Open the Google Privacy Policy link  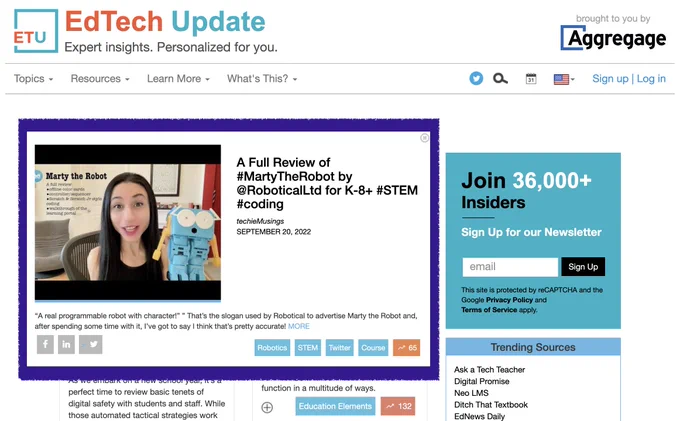[x=509, y=300]
